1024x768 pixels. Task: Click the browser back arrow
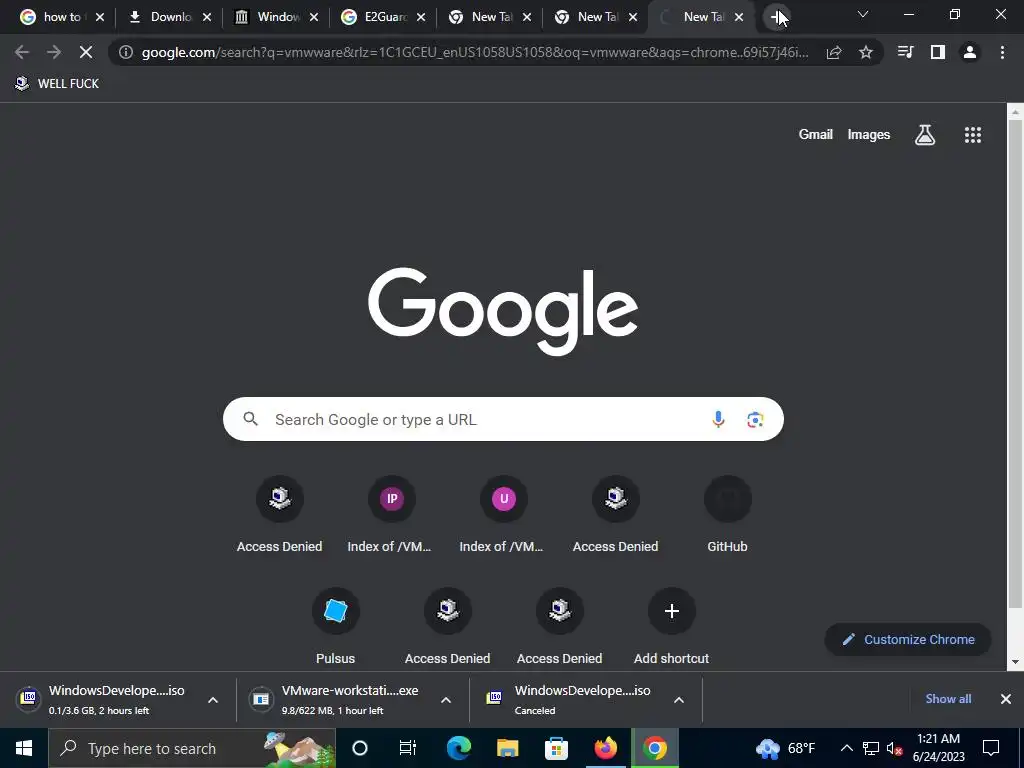click(x=22, y=52)
